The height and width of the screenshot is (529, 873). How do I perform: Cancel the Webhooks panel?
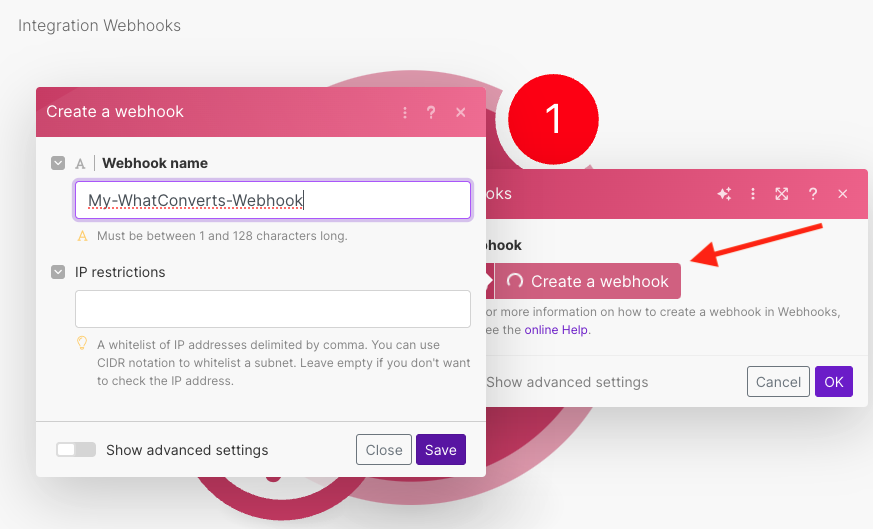click(x=778, y=381)
